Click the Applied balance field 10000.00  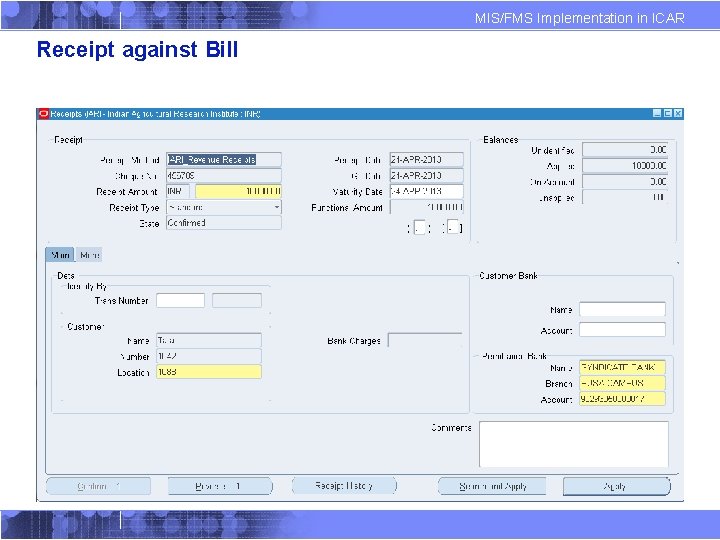(x=625, y=166)
